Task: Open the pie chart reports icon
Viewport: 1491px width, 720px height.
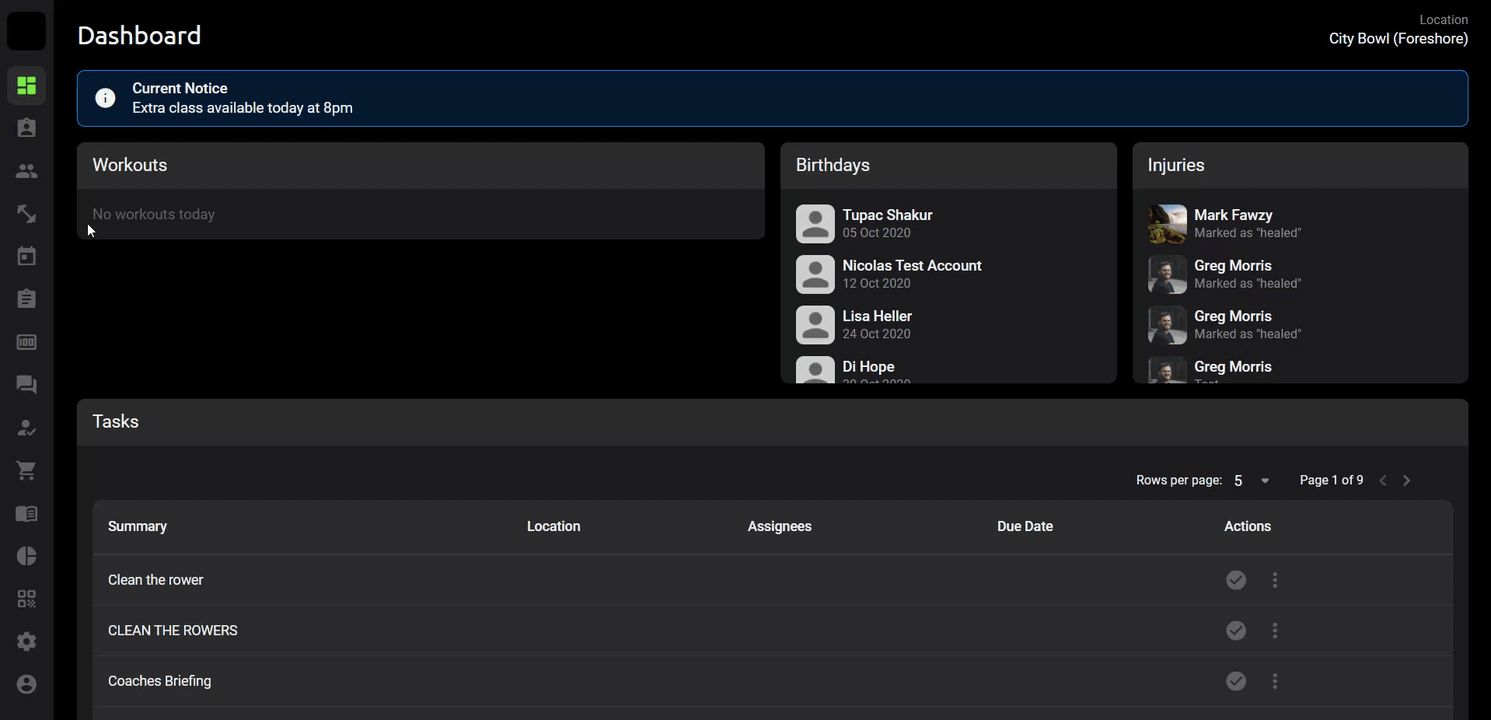Action: coord(26,556)
